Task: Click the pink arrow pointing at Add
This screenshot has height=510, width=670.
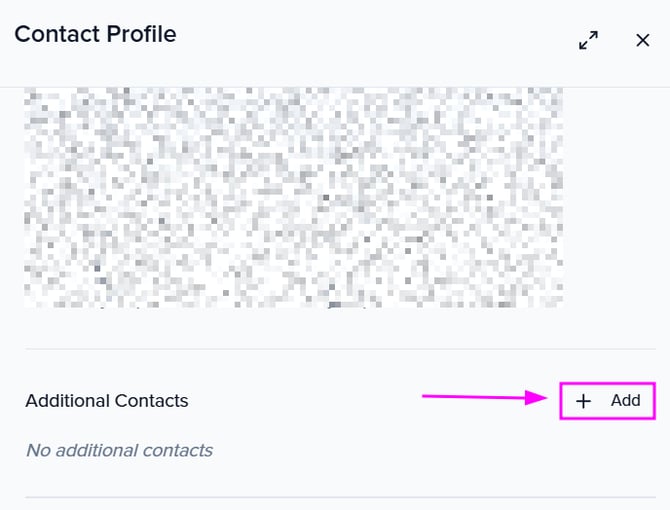Action: click(x=480, y=398)
